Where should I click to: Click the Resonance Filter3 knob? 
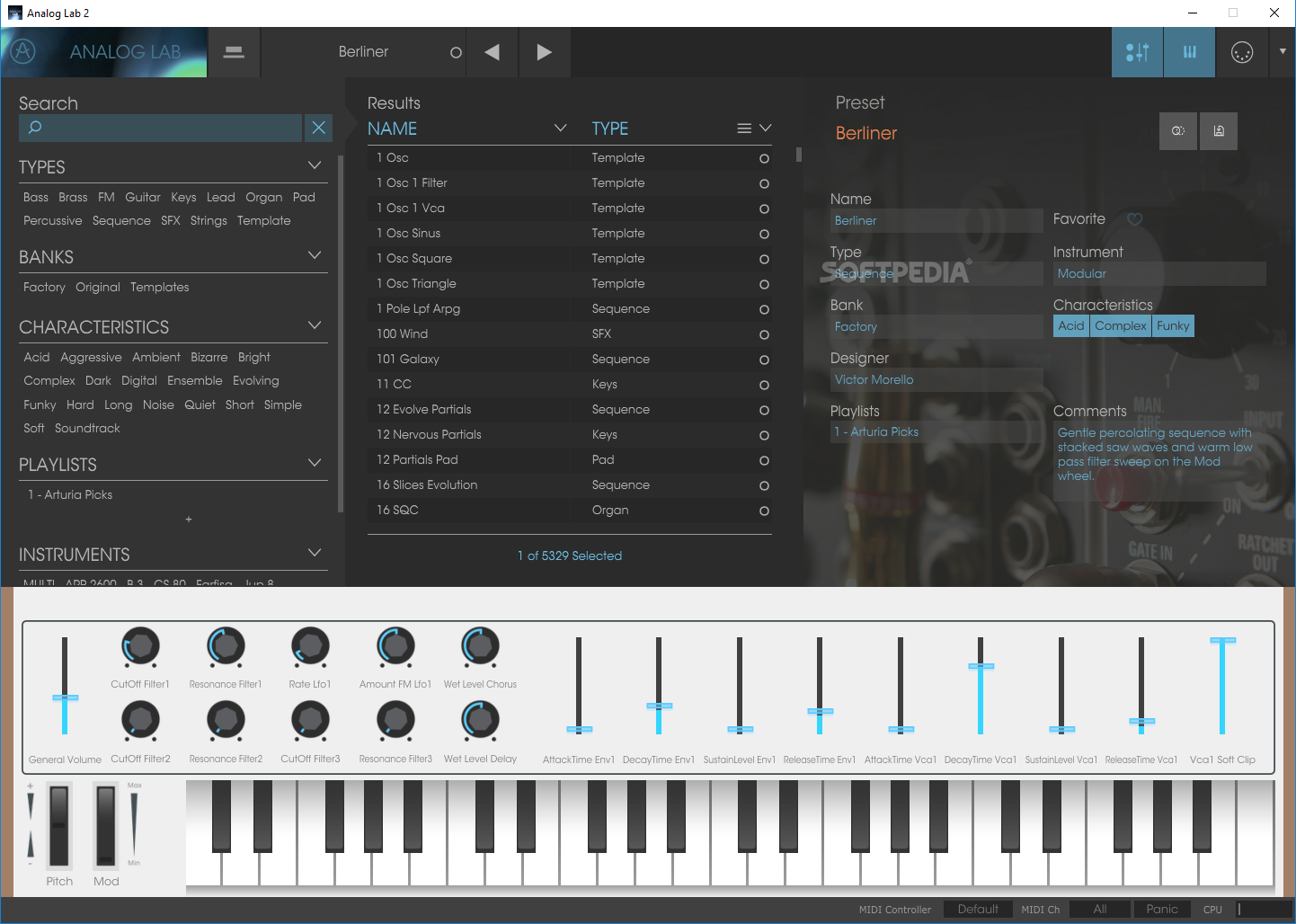tap(395, 720)
